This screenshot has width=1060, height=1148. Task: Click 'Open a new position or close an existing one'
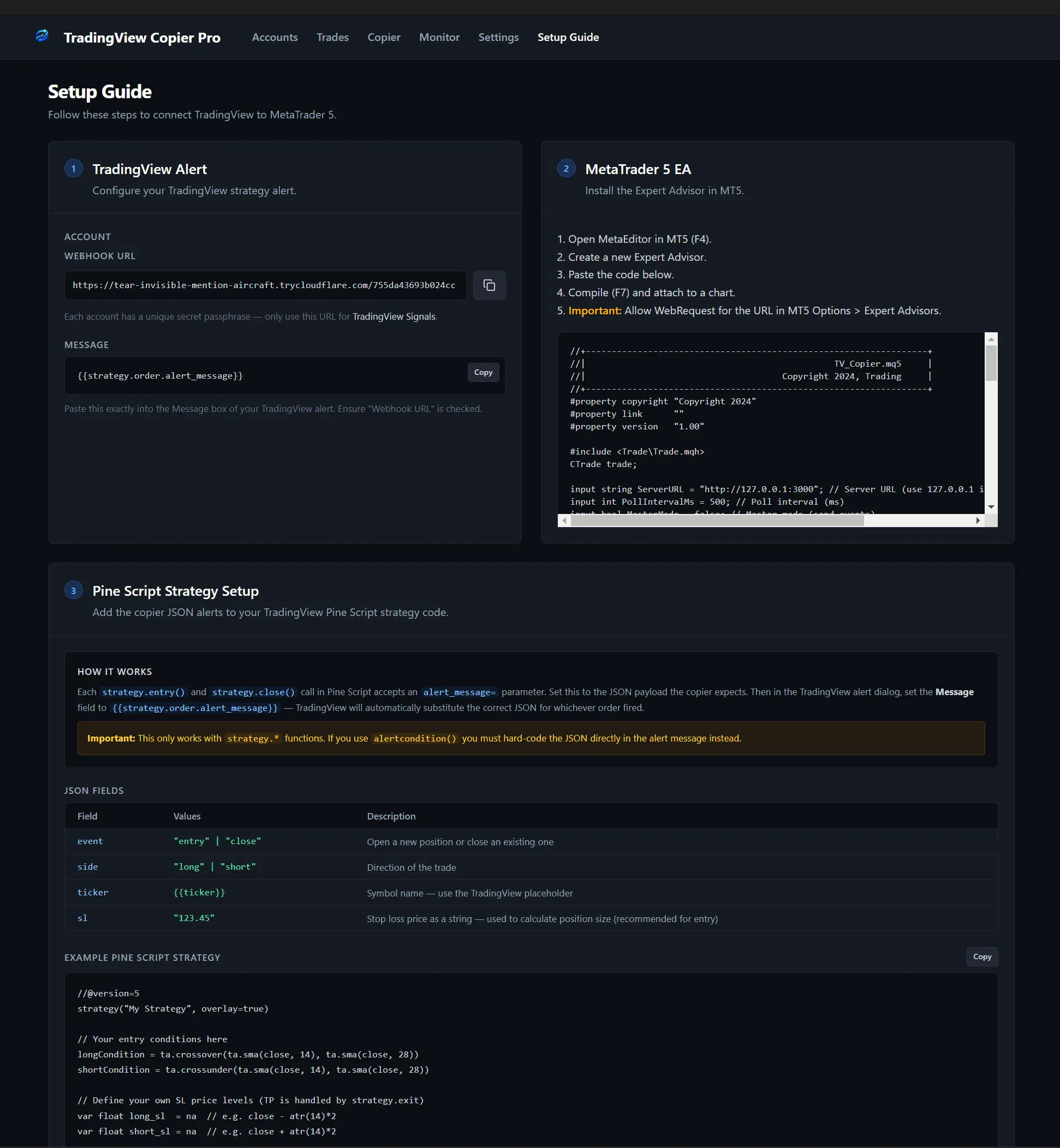(x=460, y=842)
